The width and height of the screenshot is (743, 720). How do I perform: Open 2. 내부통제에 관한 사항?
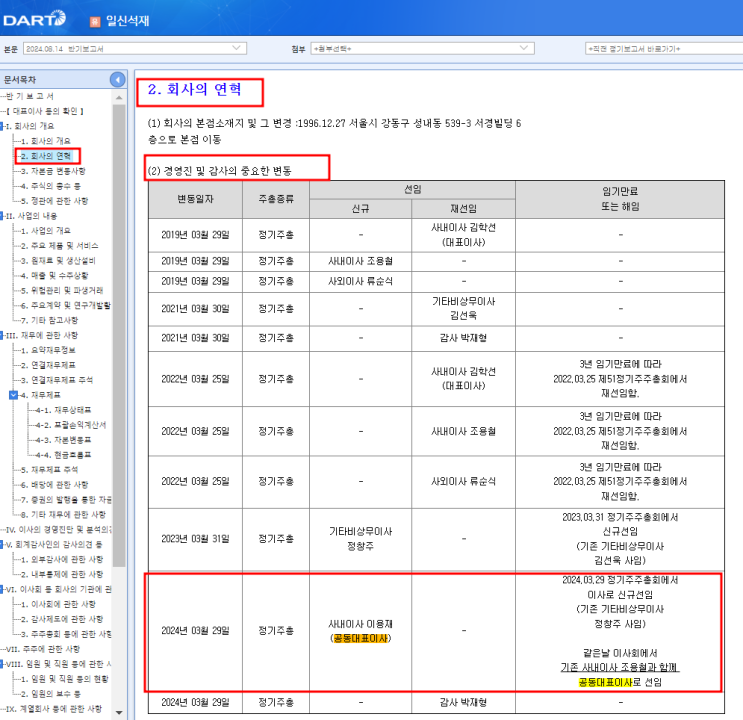pos(62,574)
